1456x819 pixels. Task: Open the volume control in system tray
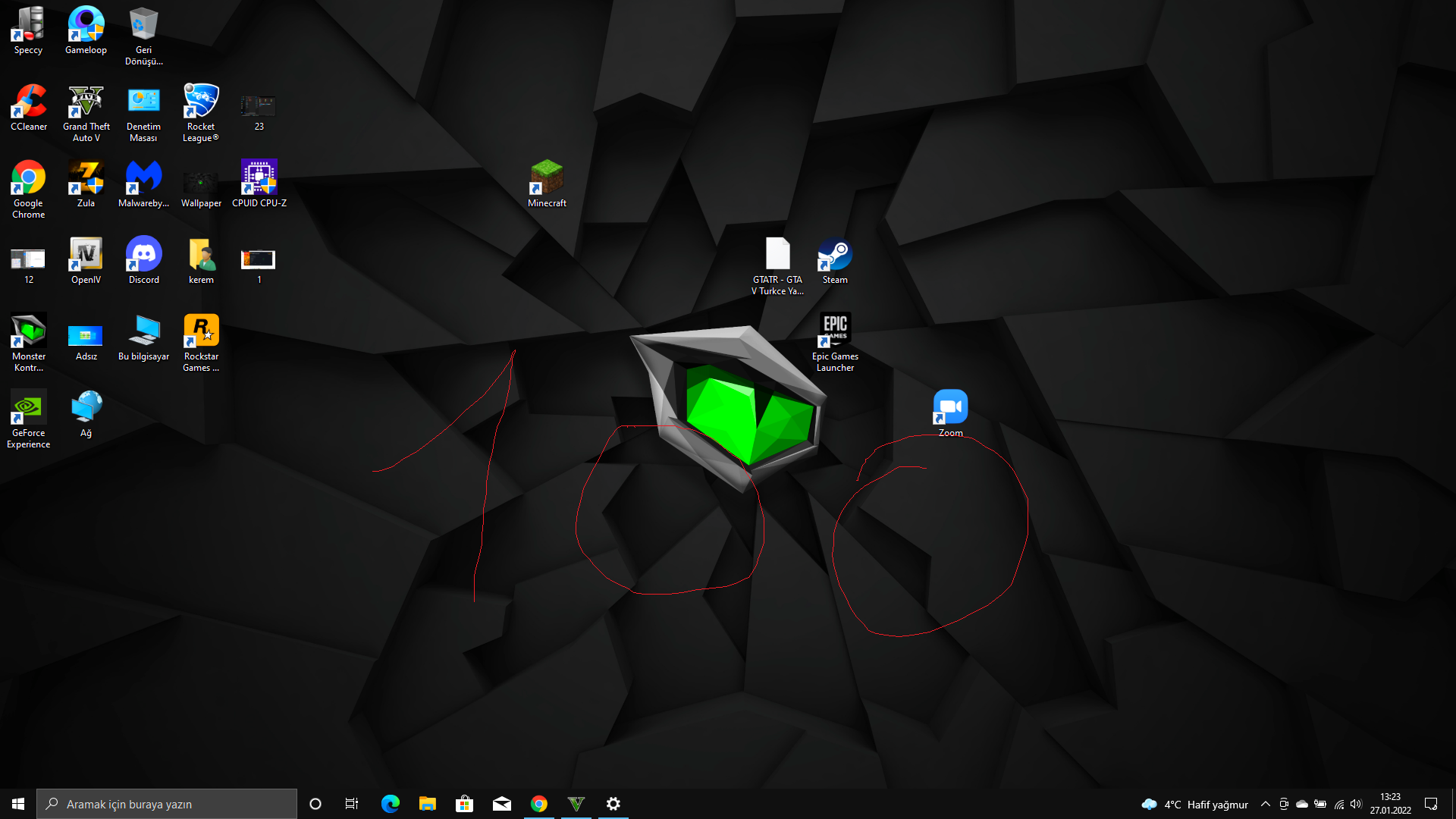pos(1356,804)
